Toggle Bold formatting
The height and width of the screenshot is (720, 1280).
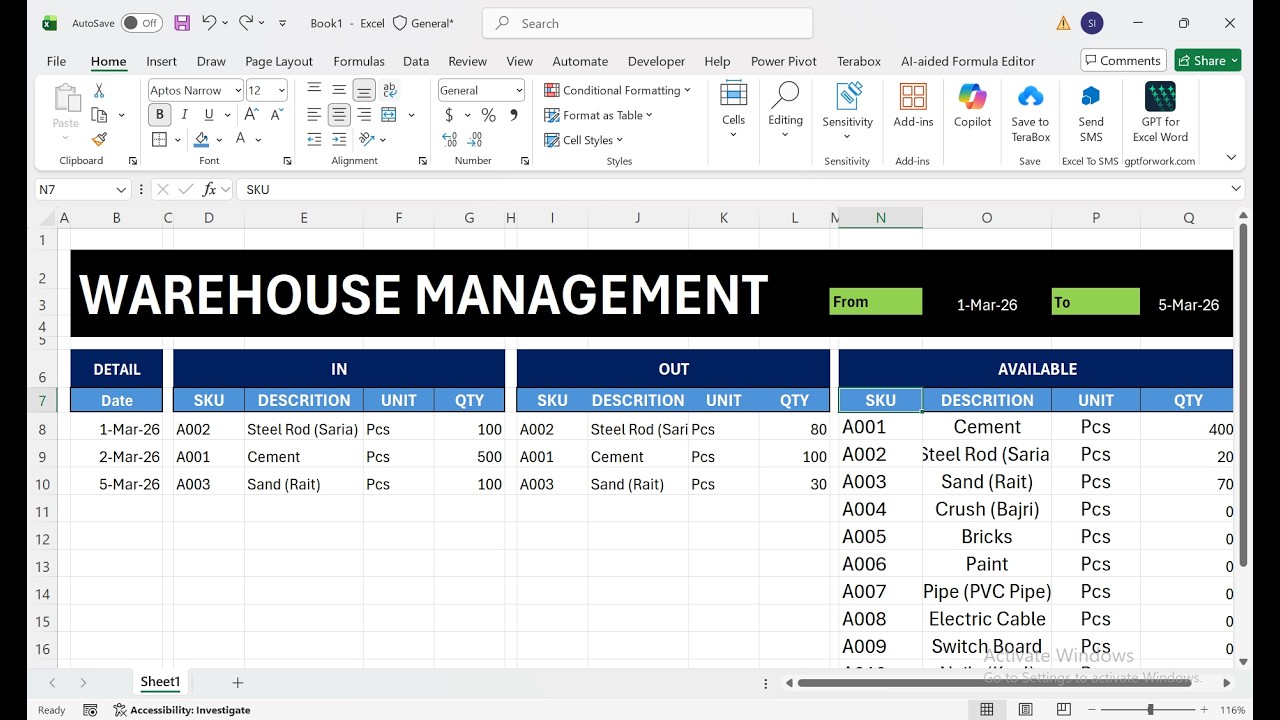(159, 115)
